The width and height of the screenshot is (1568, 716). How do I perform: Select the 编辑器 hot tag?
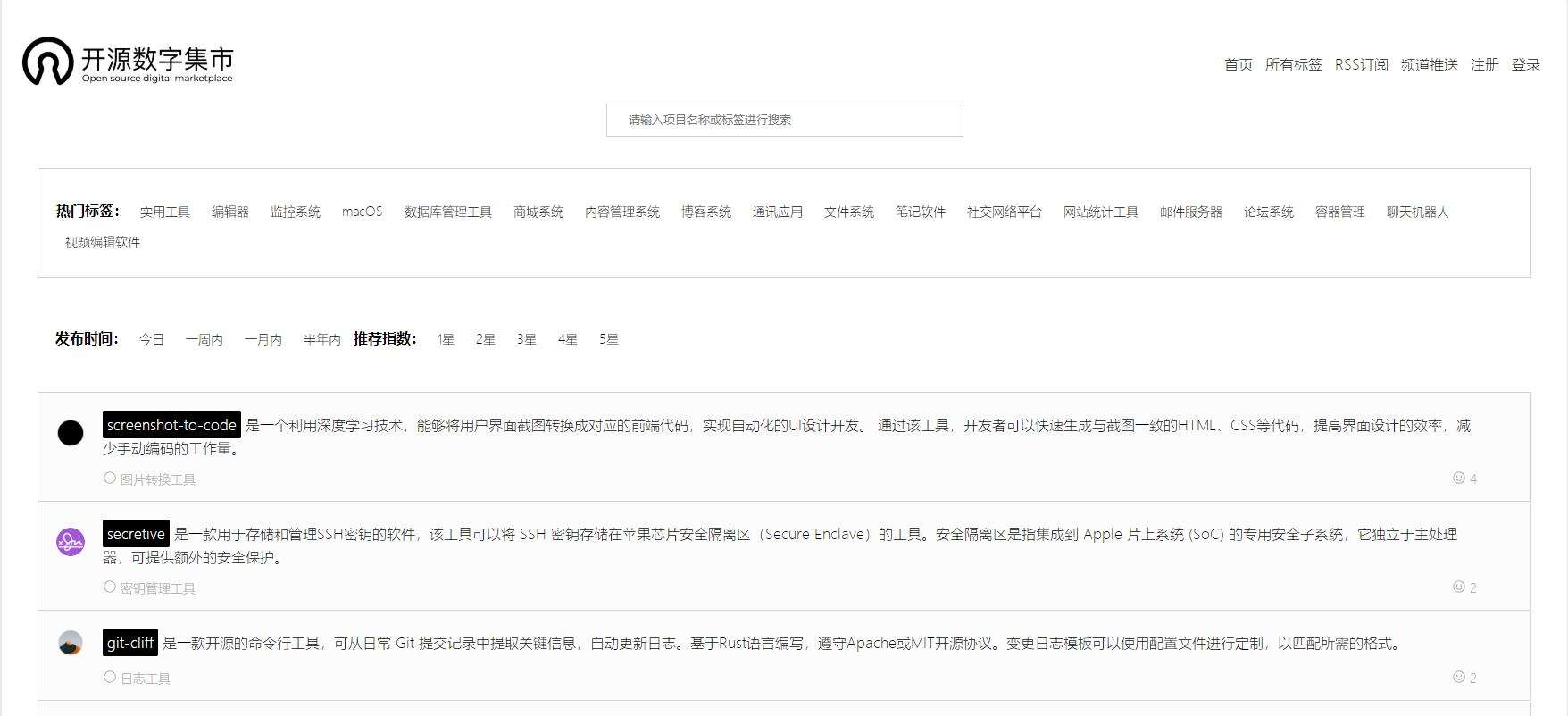(x=230, y=212)
